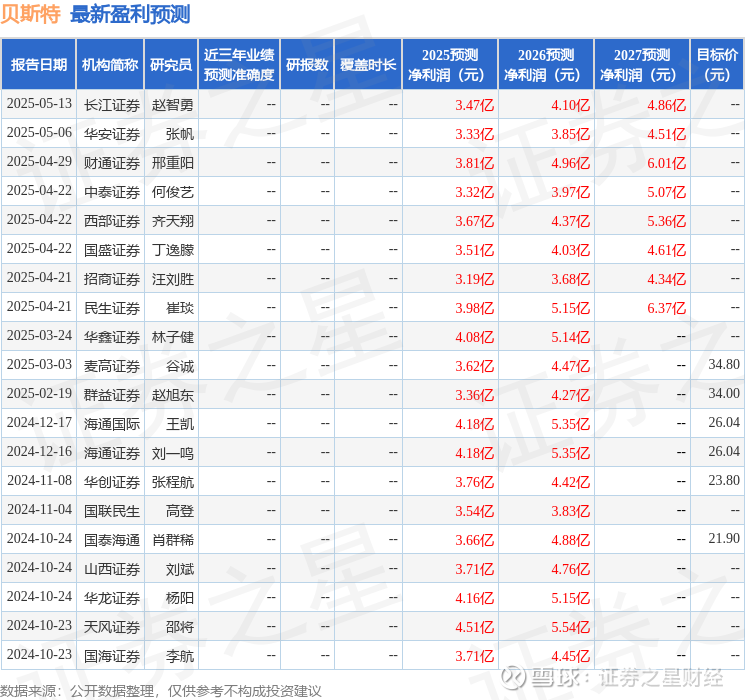Click the 4.86亿 value in 长江证券 row

[x=666, y=105]
